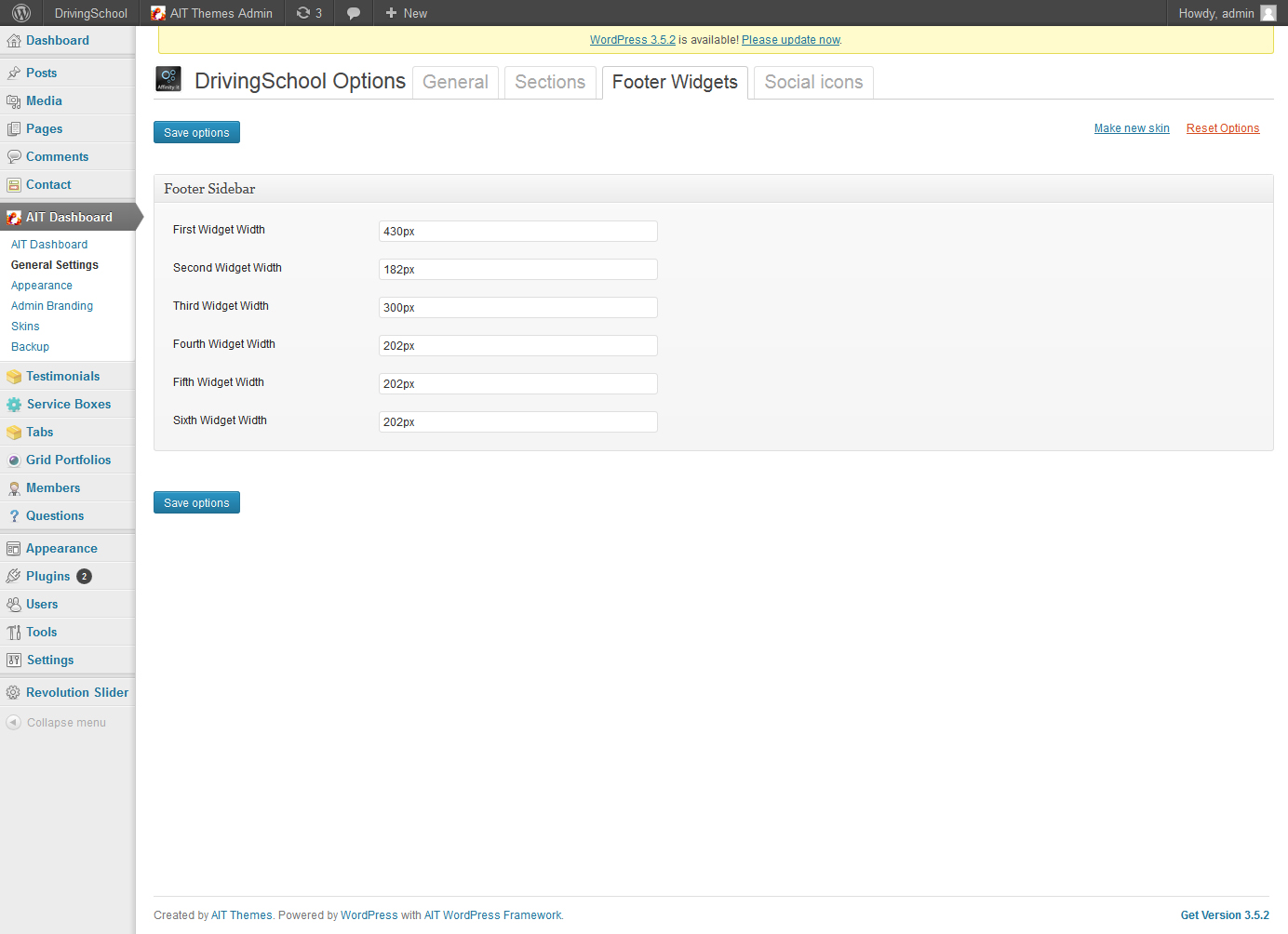The height and width of the screenshot is (934, 1288).
Task: Collapse the Footer Sidebar panel header
Action: coord(714,189)
